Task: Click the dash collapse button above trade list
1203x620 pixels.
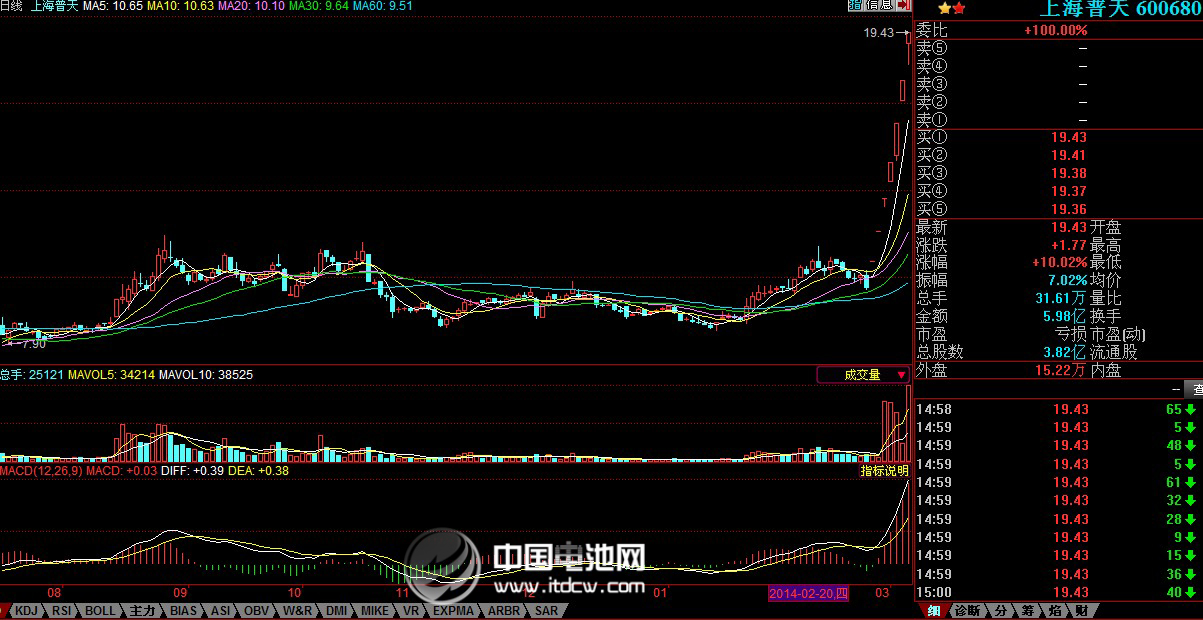Action: click(1174, 389)
